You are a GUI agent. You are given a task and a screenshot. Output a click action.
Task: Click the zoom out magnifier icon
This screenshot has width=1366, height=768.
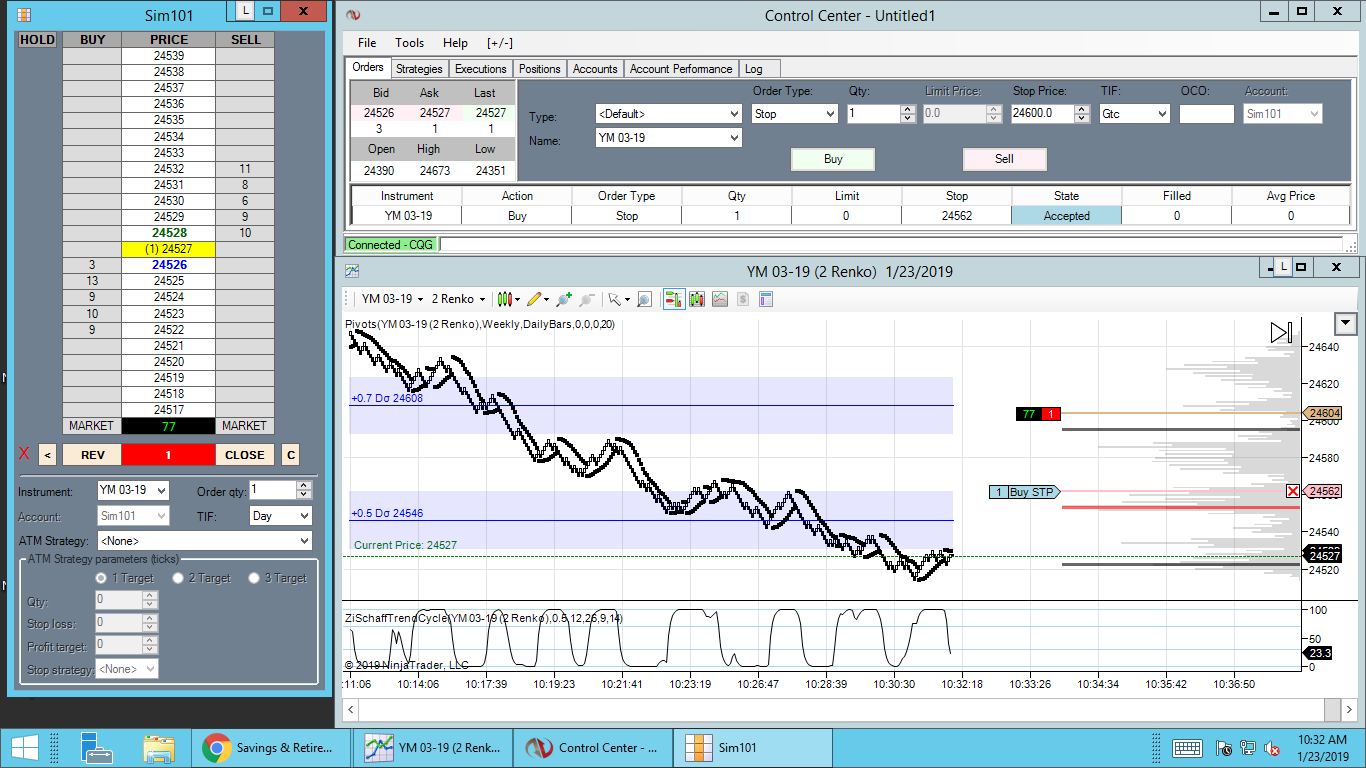(586, 299)
